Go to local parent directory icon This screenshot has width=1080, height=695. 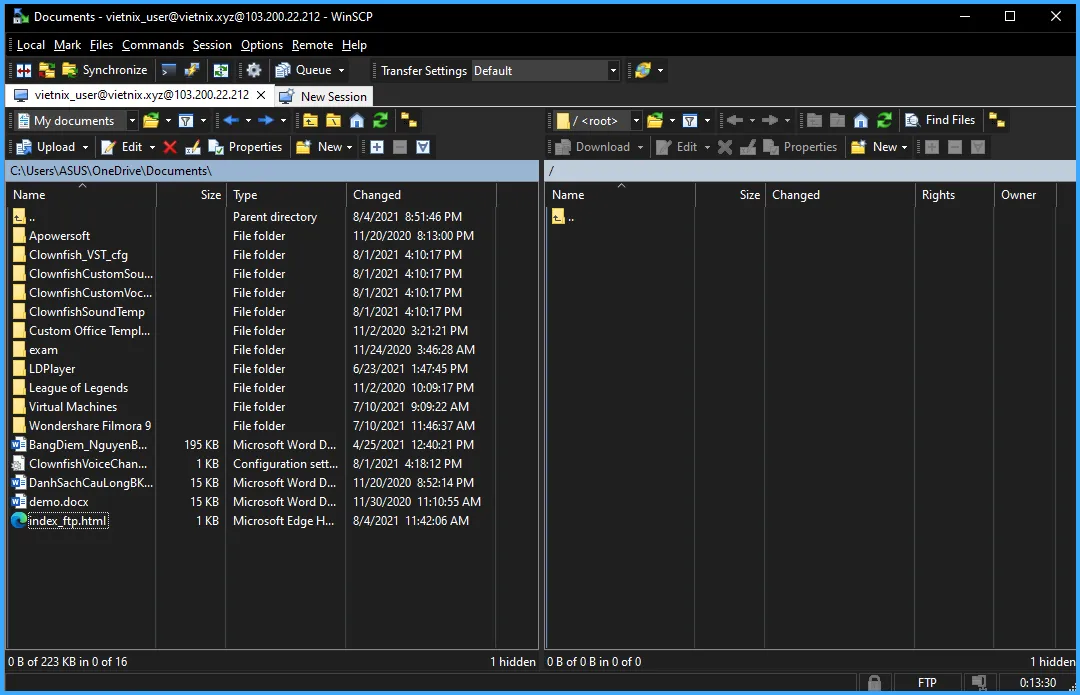coord(311,121)
